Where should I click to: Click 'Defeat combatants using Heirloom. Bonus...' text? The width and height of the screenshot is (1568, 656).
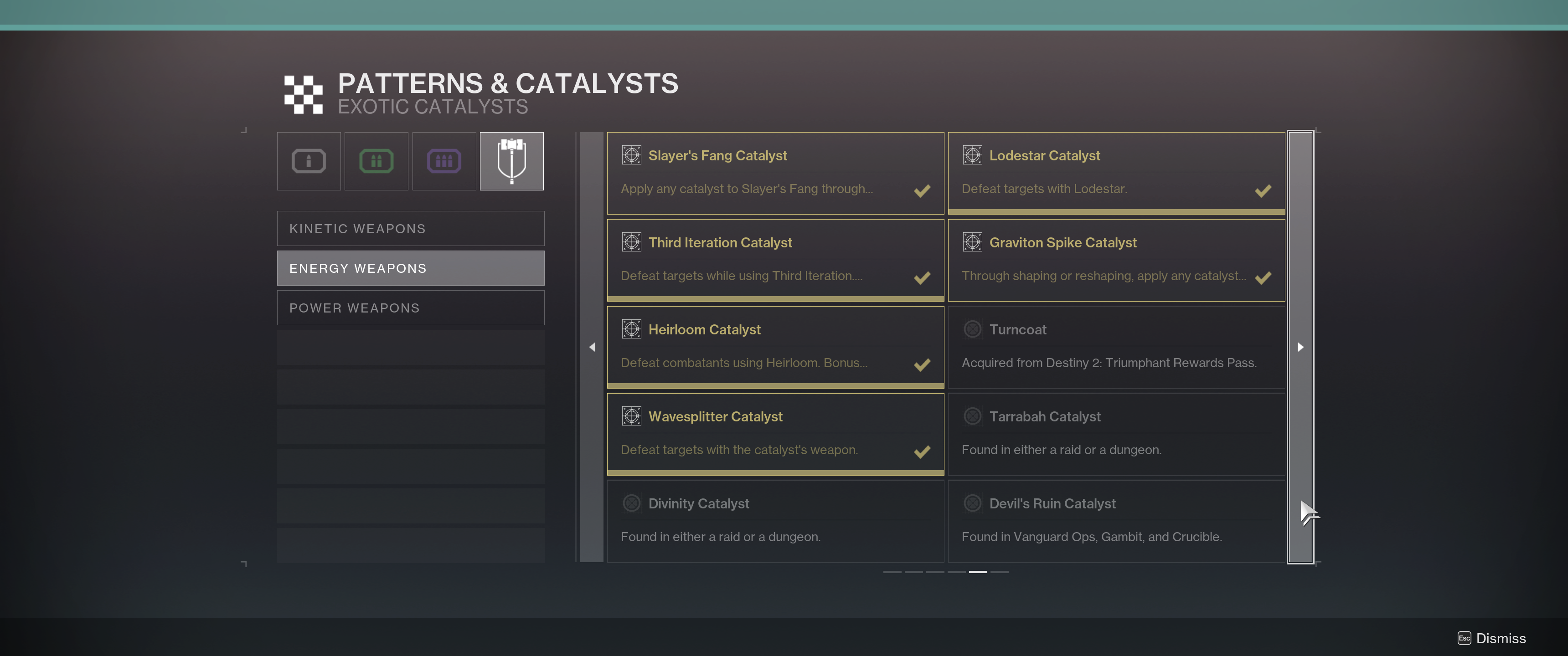[x=744, y=363]
